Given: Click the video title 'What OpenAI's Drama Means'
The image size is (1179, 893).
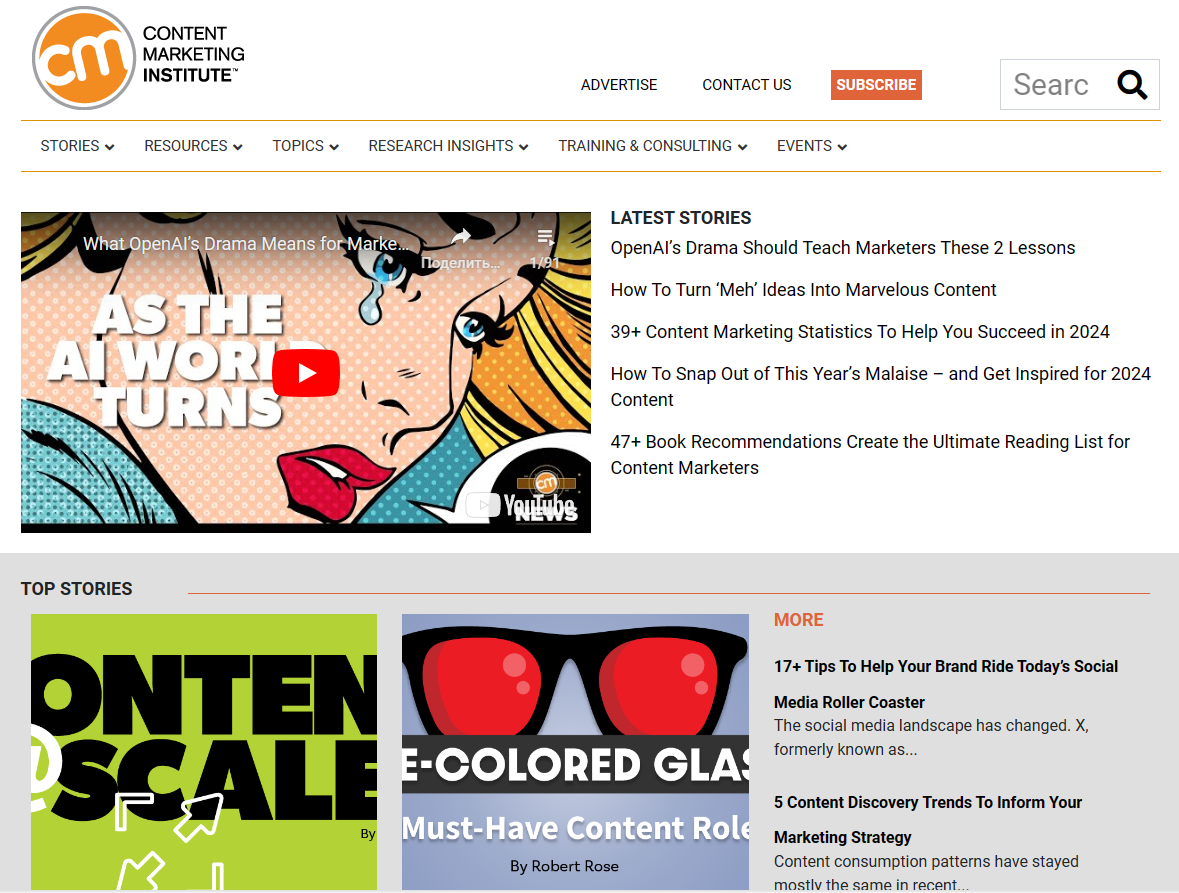Looking at the screenshot, I should tap(247, 244).
